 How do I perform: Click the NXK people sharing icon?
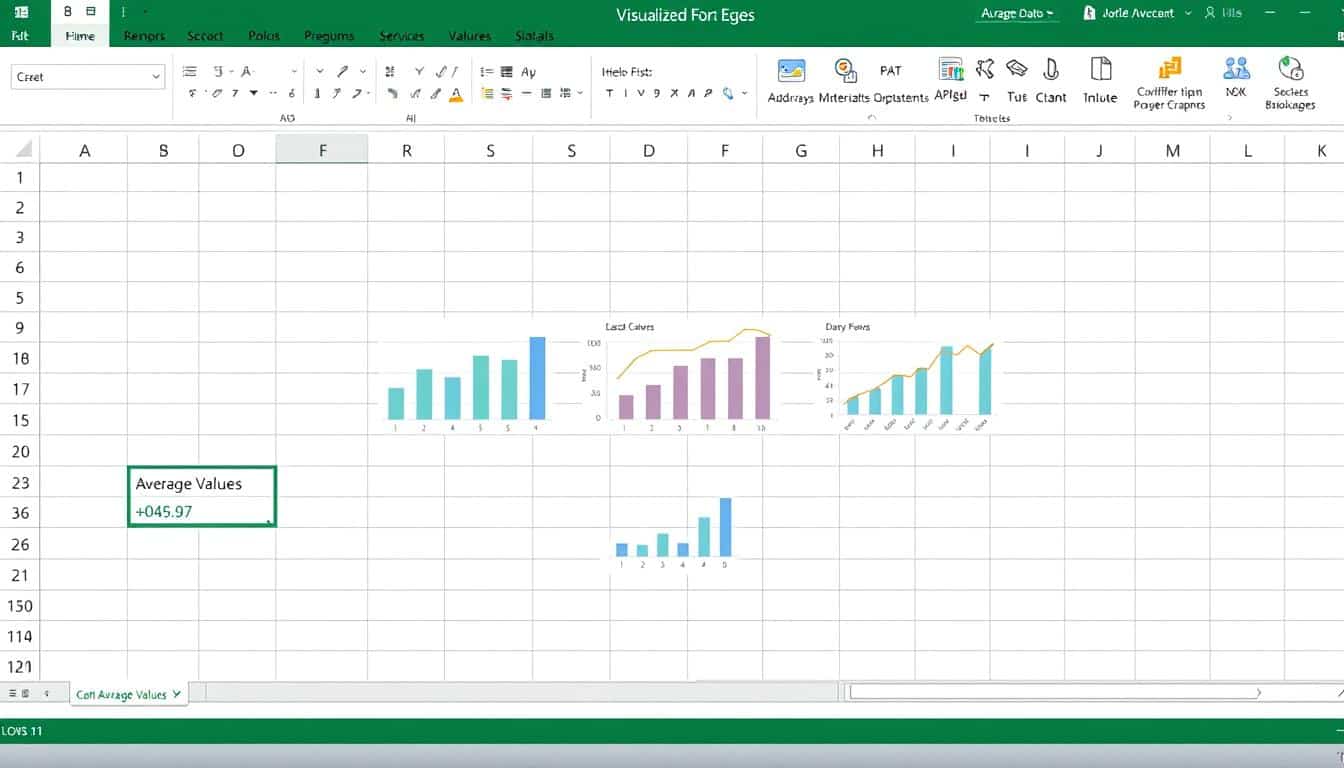tap(1235, 72)
